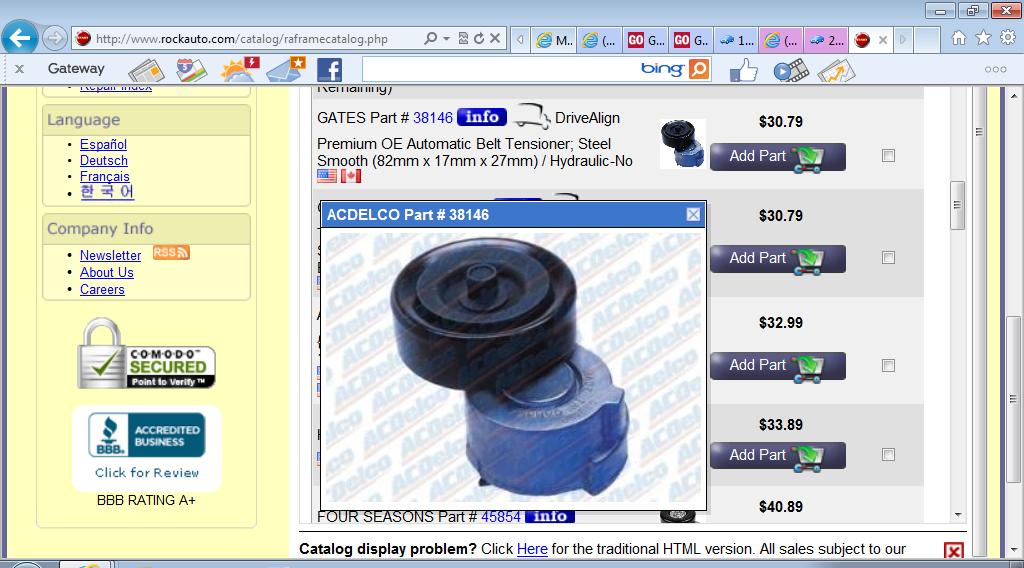Click the orange RSS feed icon
Image resolution: width=1024 pixels, height=568 pixels.
tap(171, 253)
